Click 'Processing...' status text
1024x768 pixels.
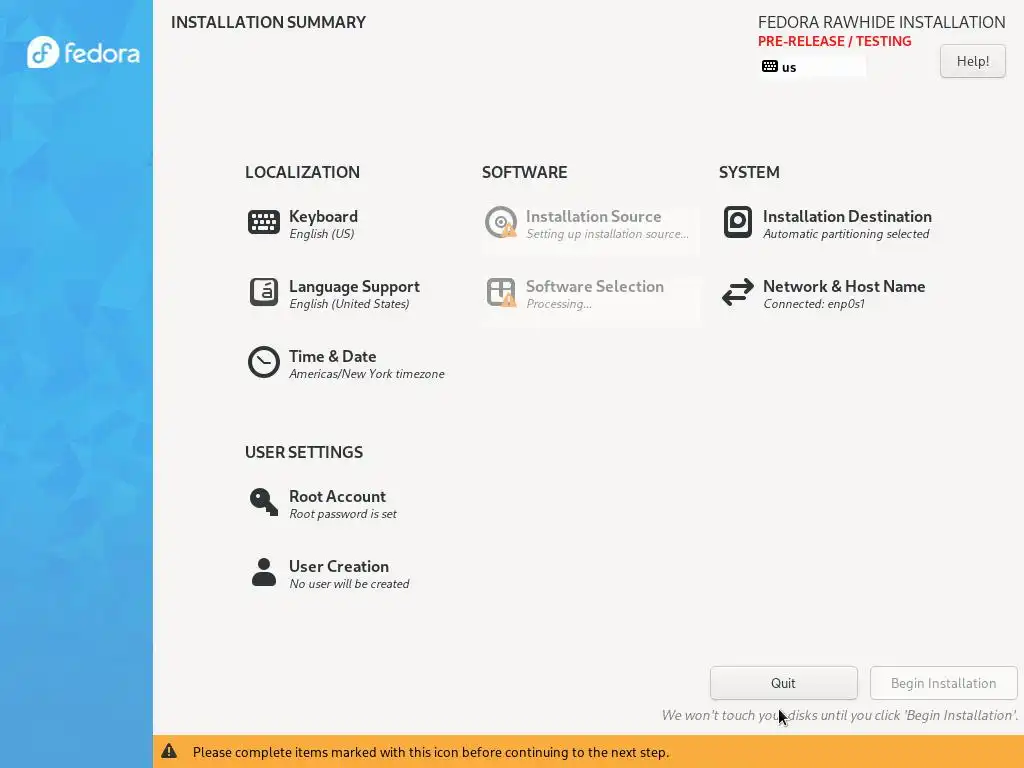pos(559,304)
